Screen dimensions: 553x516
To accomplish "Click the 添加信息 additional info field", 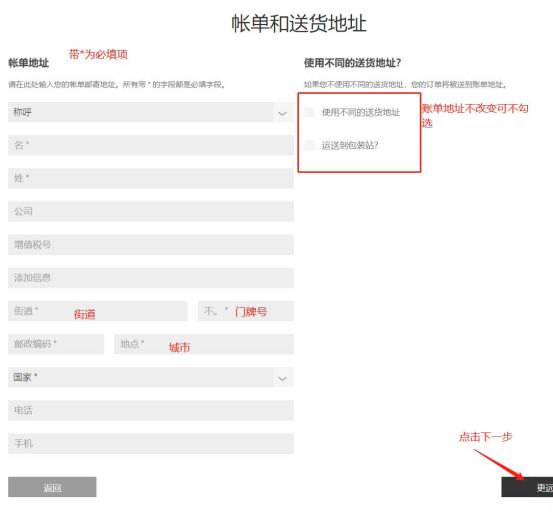I will [x=151, y=278].
